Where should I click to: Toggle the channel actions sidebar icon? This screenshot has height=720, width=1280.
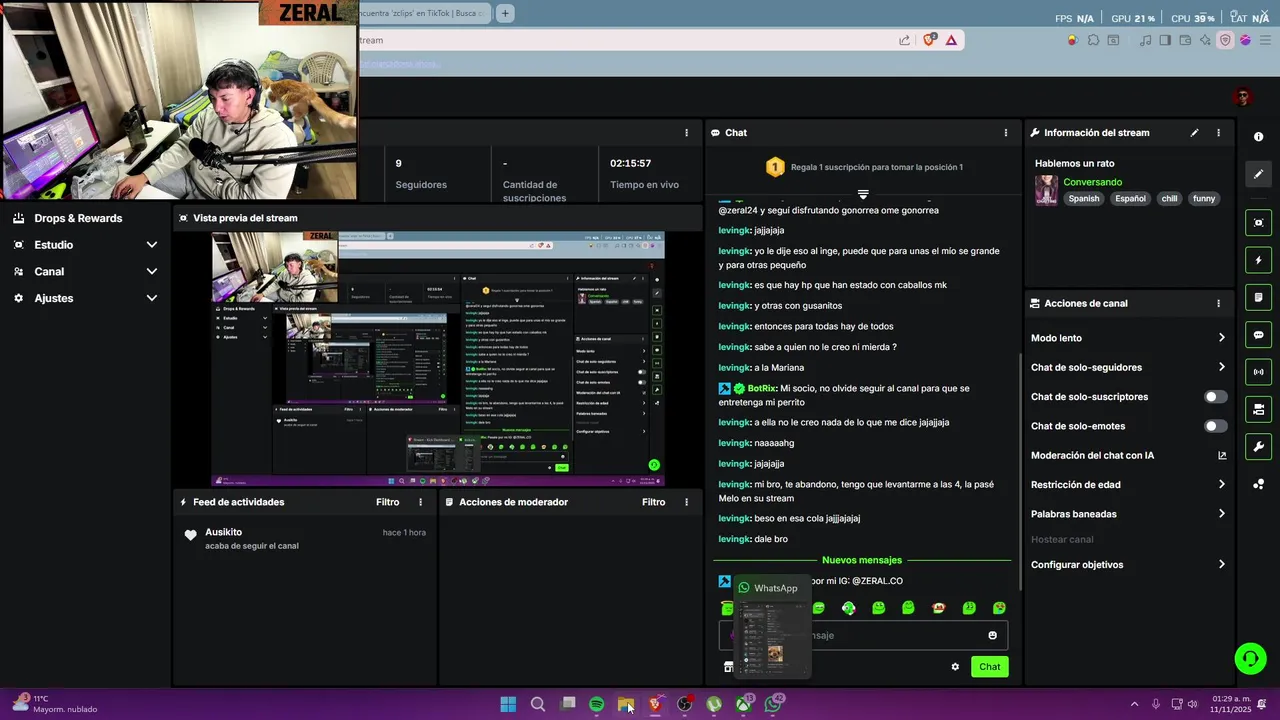pos(1258,409)
